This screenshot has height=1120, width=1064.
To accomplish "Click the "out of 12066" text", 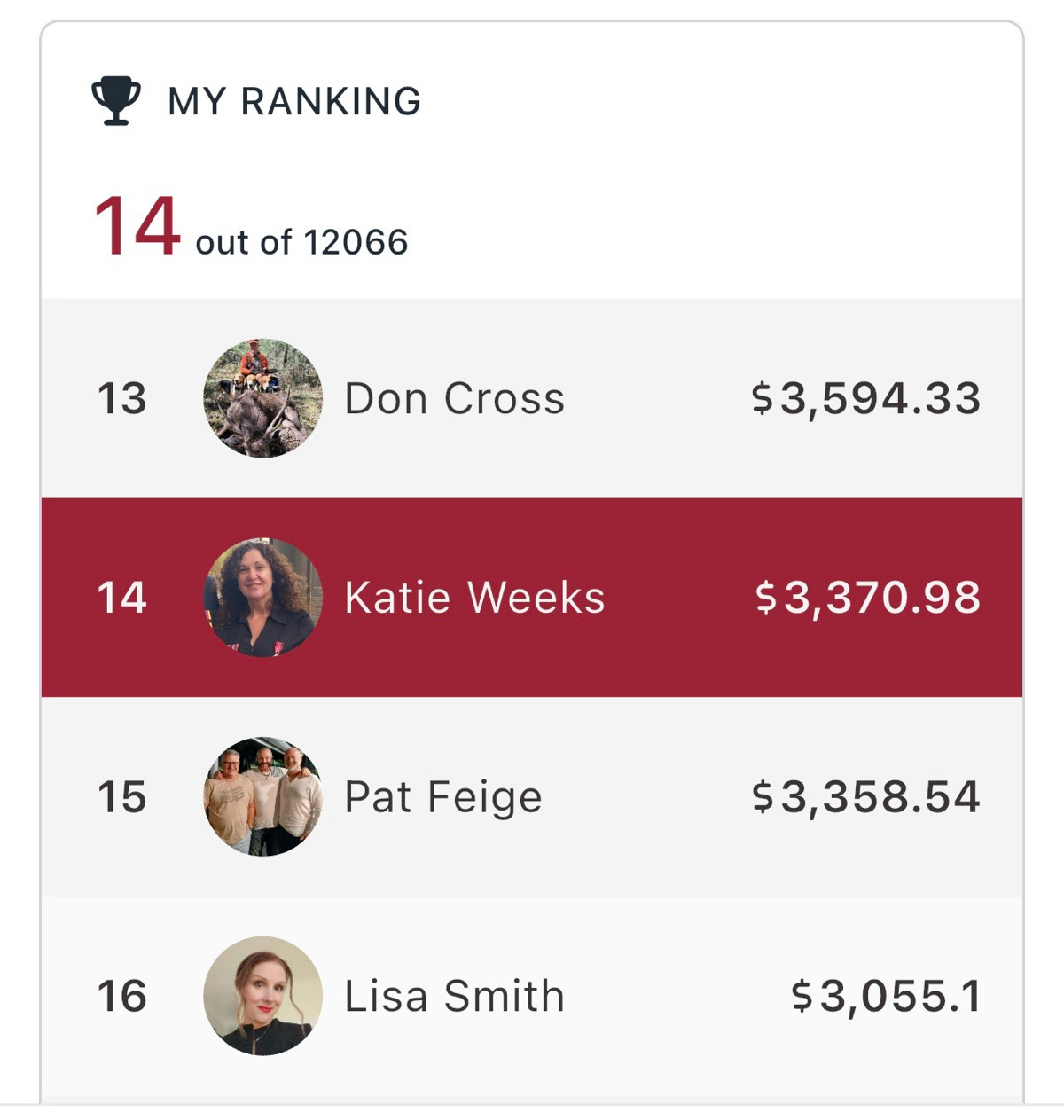I will 301,242.
